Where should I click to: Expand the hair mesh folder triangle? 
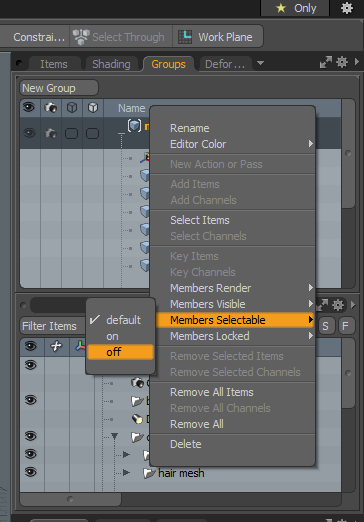coord(126,472)
